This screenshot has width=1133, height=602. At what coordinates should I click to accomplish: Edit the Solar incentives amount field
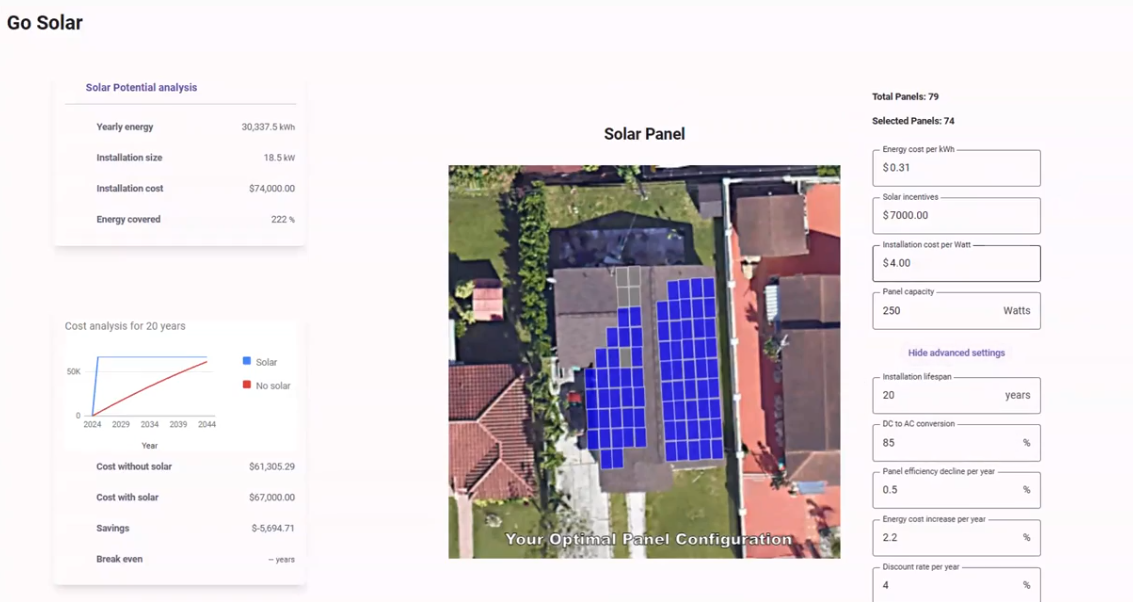click(955, 215)
